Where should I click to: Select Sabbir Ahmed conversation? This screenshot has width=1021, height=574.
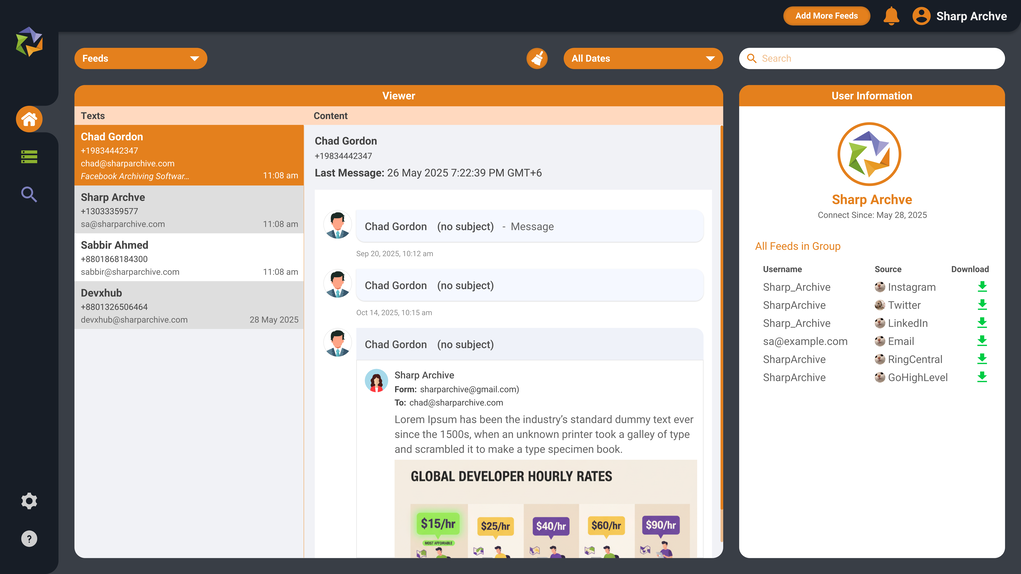coord(189,258)
